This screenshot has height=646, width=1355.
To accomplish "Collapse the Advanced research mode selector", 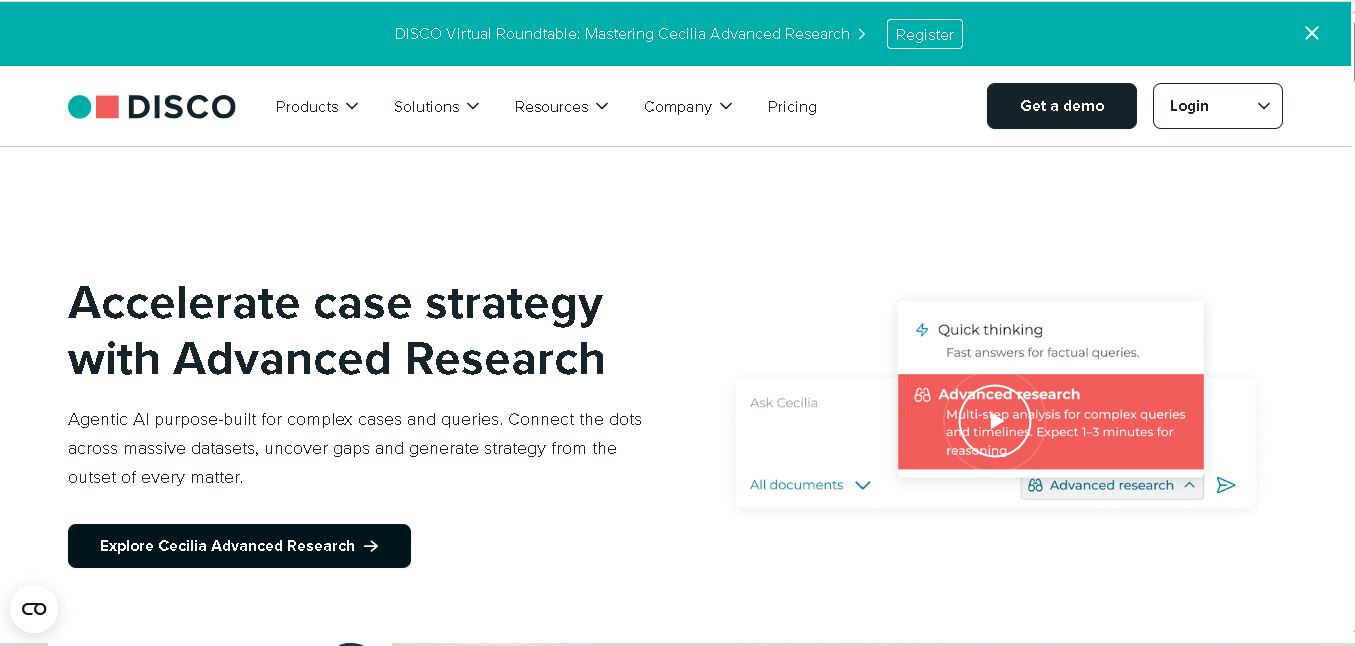I will (x=1112, y=485).
